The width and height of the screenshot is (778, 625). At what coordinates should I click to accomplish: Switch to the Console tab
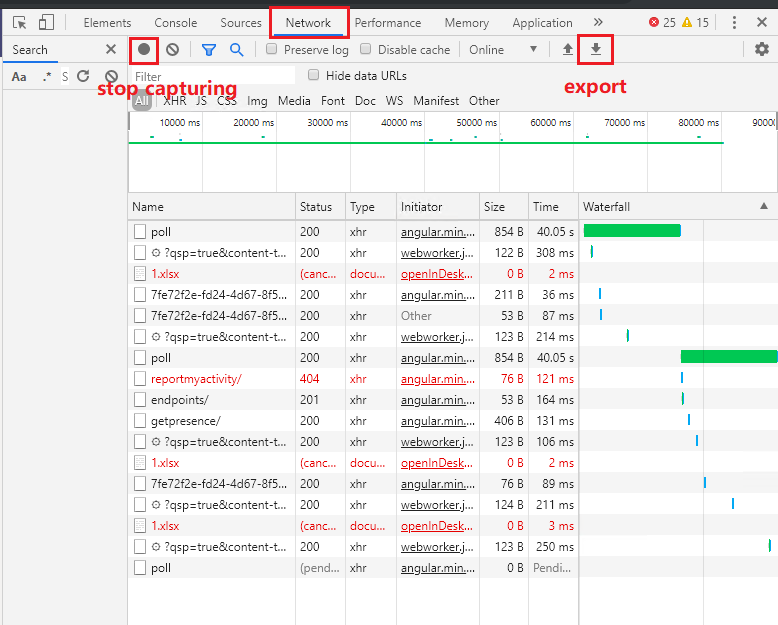click(x=175, y=22)
